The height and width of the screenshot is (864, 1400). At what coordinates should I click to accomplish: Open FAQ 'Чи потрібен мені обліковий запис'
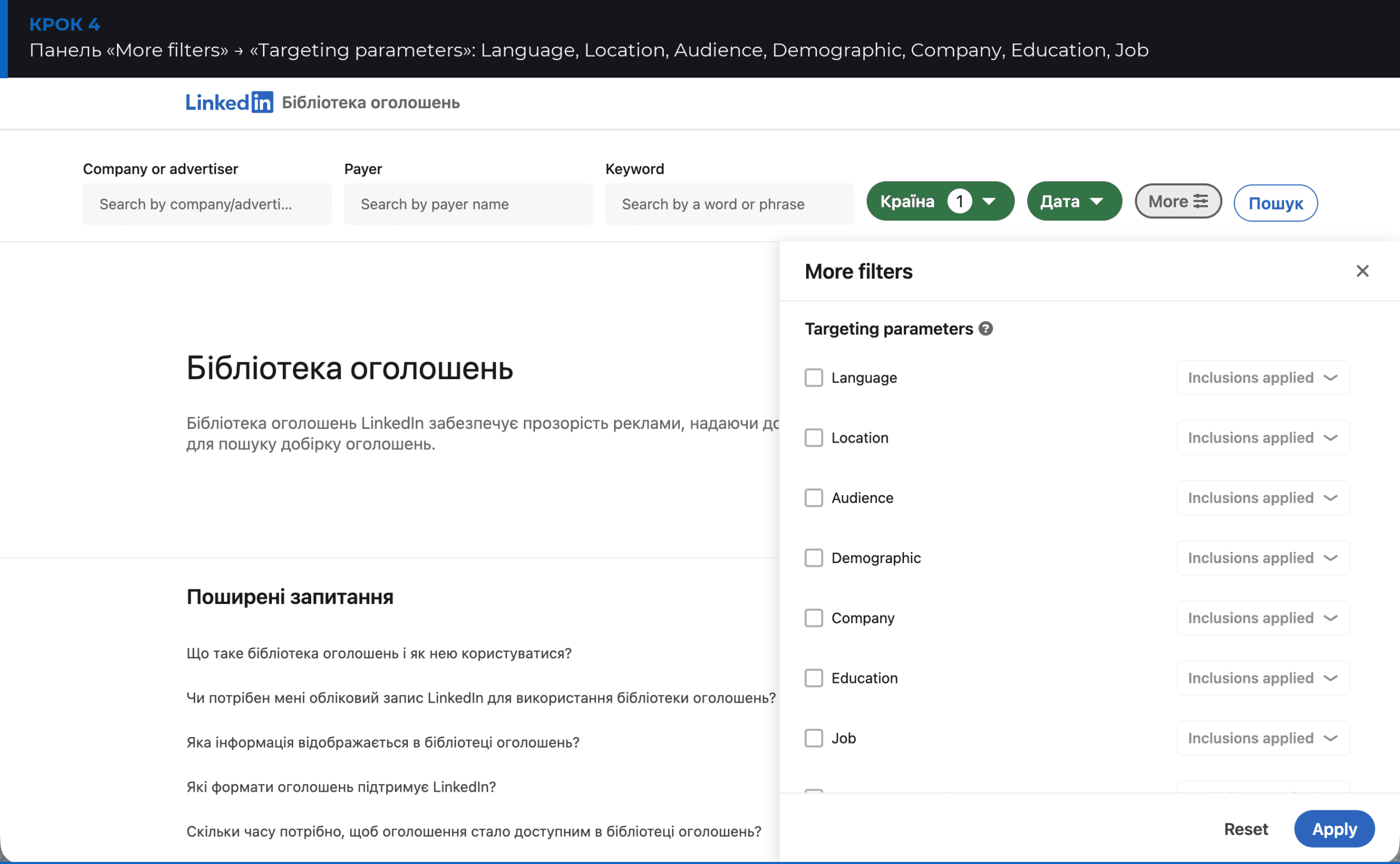point(481,698)
